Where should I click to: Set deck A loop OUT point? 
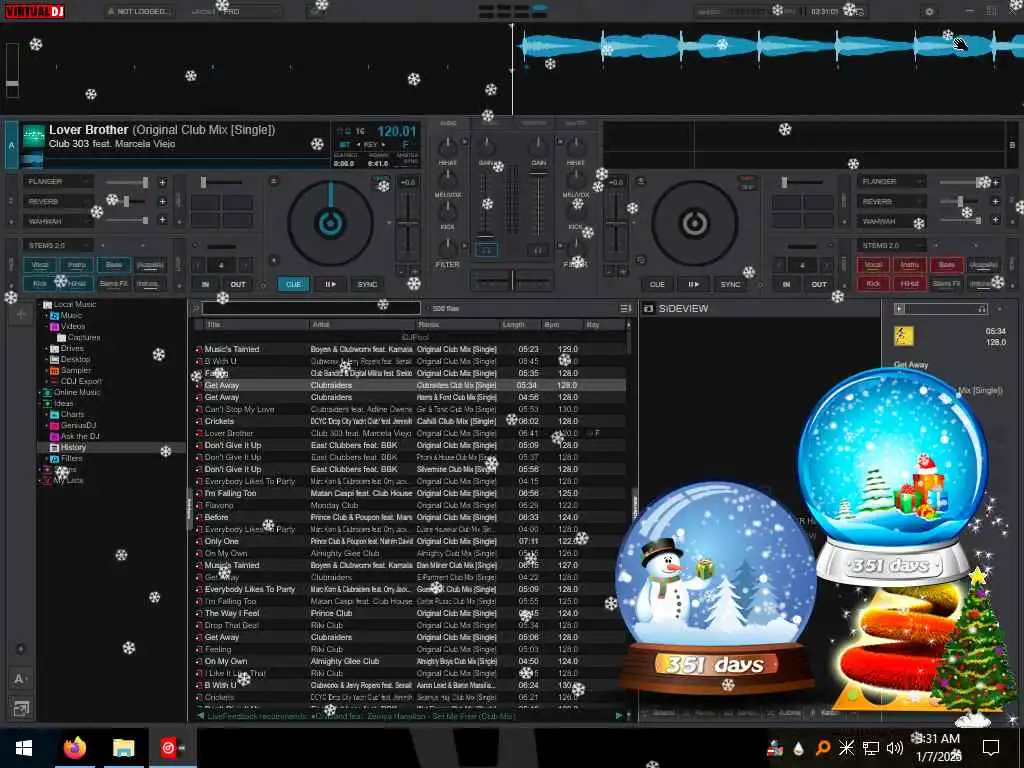coord(238,284)
